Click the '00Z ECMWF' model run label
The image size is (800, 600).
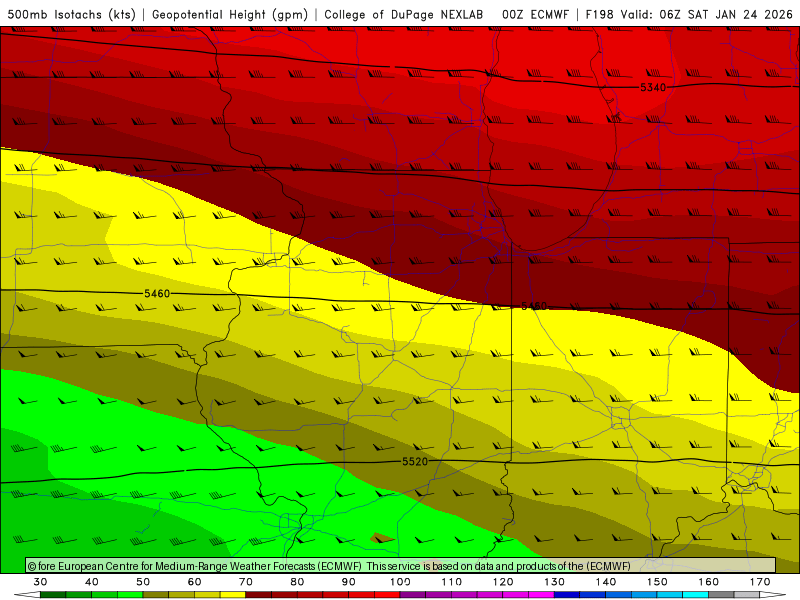pyautogui.click(x=535, y=15)
